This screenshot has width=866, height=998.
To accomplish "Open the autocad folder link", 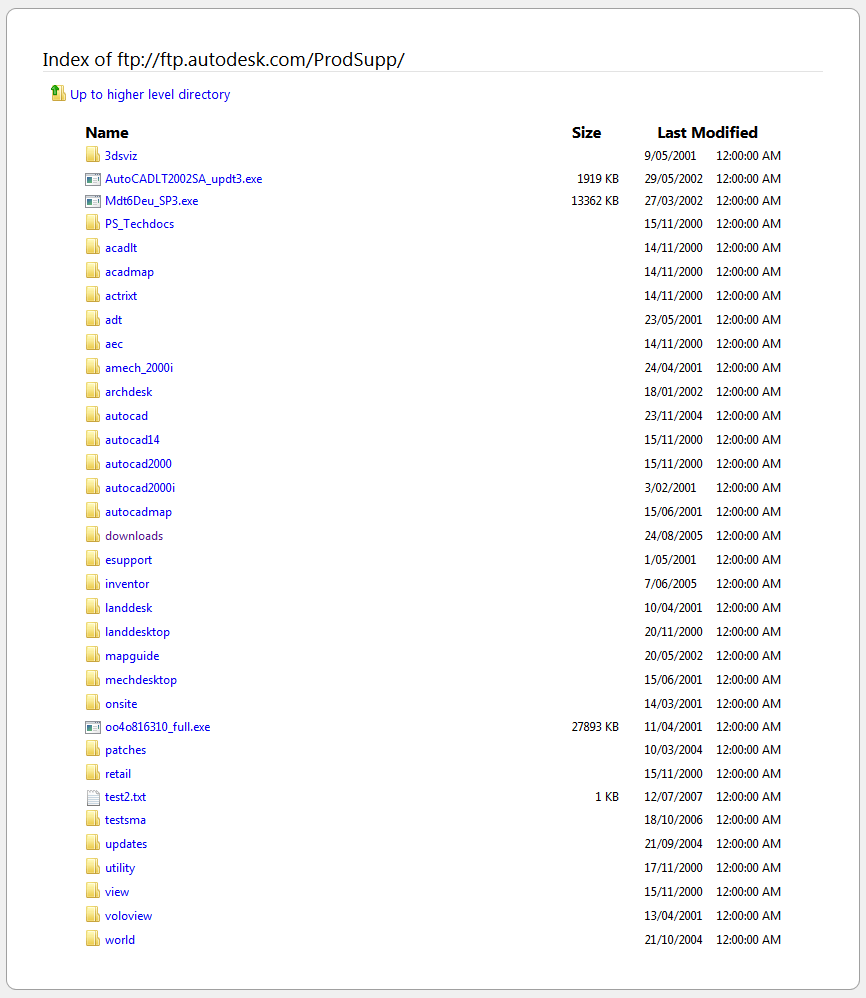I will pos(126,416).
